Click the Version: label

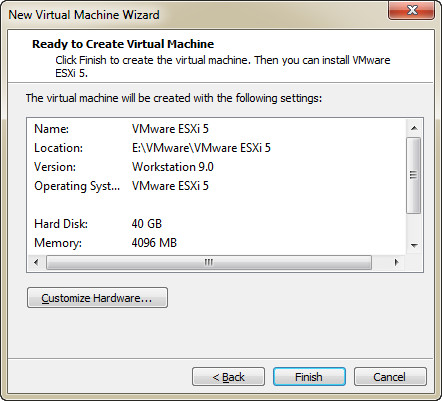coord(55,167)
